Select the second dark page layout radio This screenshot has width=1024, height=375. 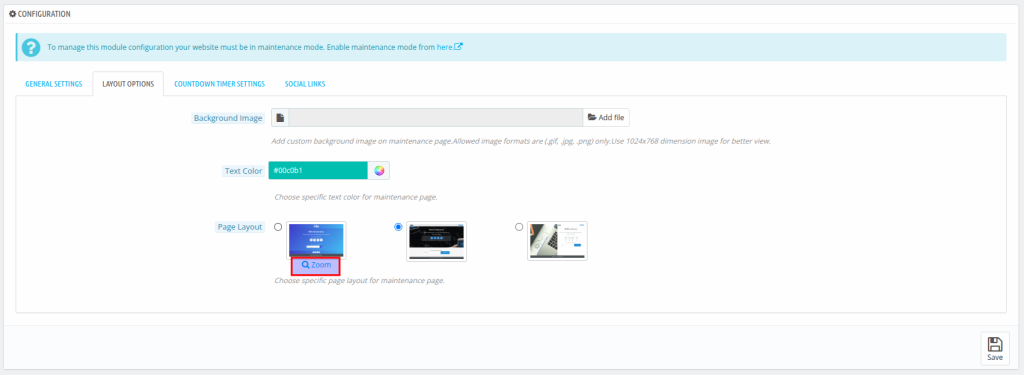[x=398, y=227]
